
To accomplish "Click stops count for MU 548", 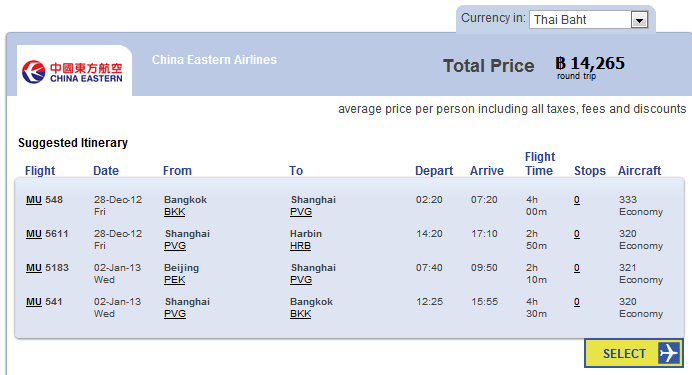I will pos(577,200).
